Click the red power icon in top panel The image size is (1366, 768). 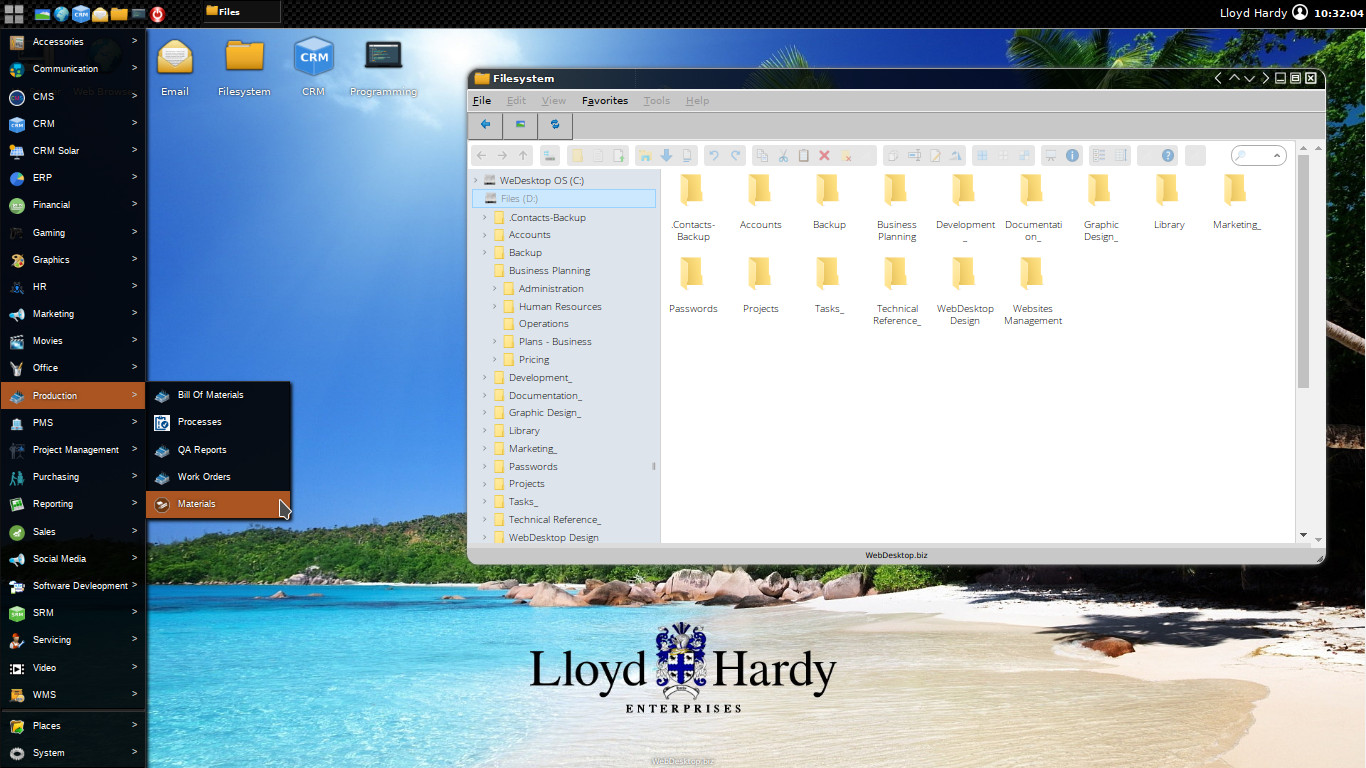157,14
